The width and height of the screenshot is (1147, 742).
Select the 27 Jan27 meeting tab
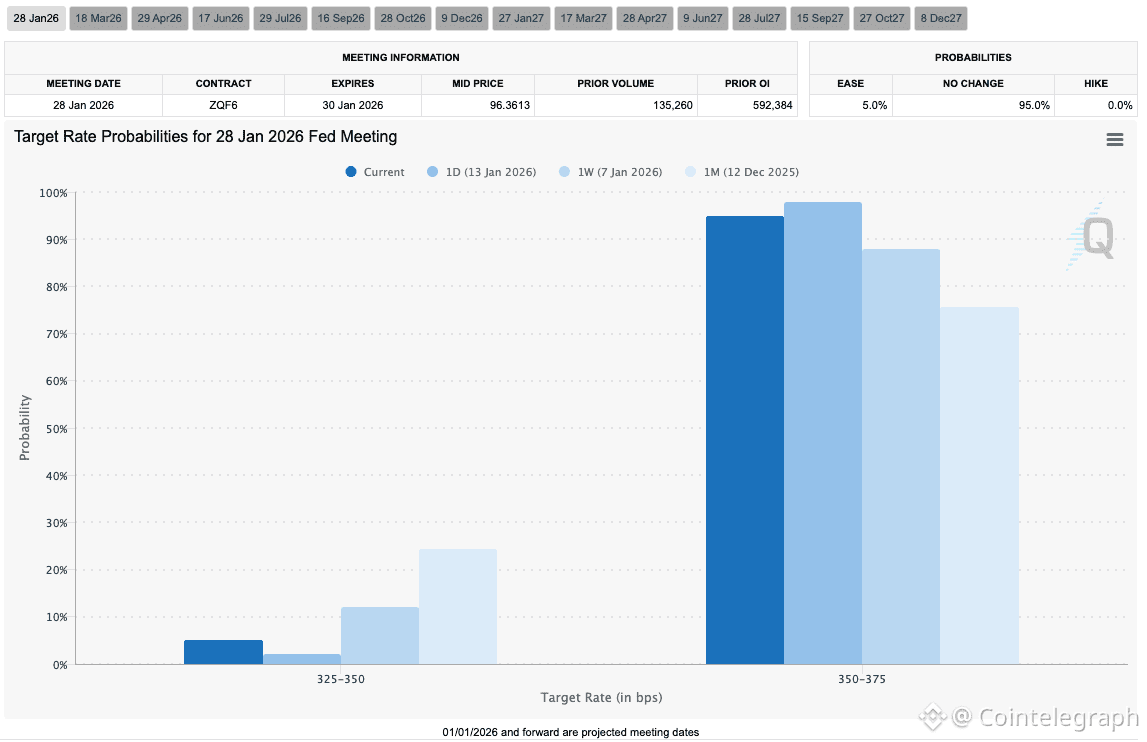pos(522,18)
